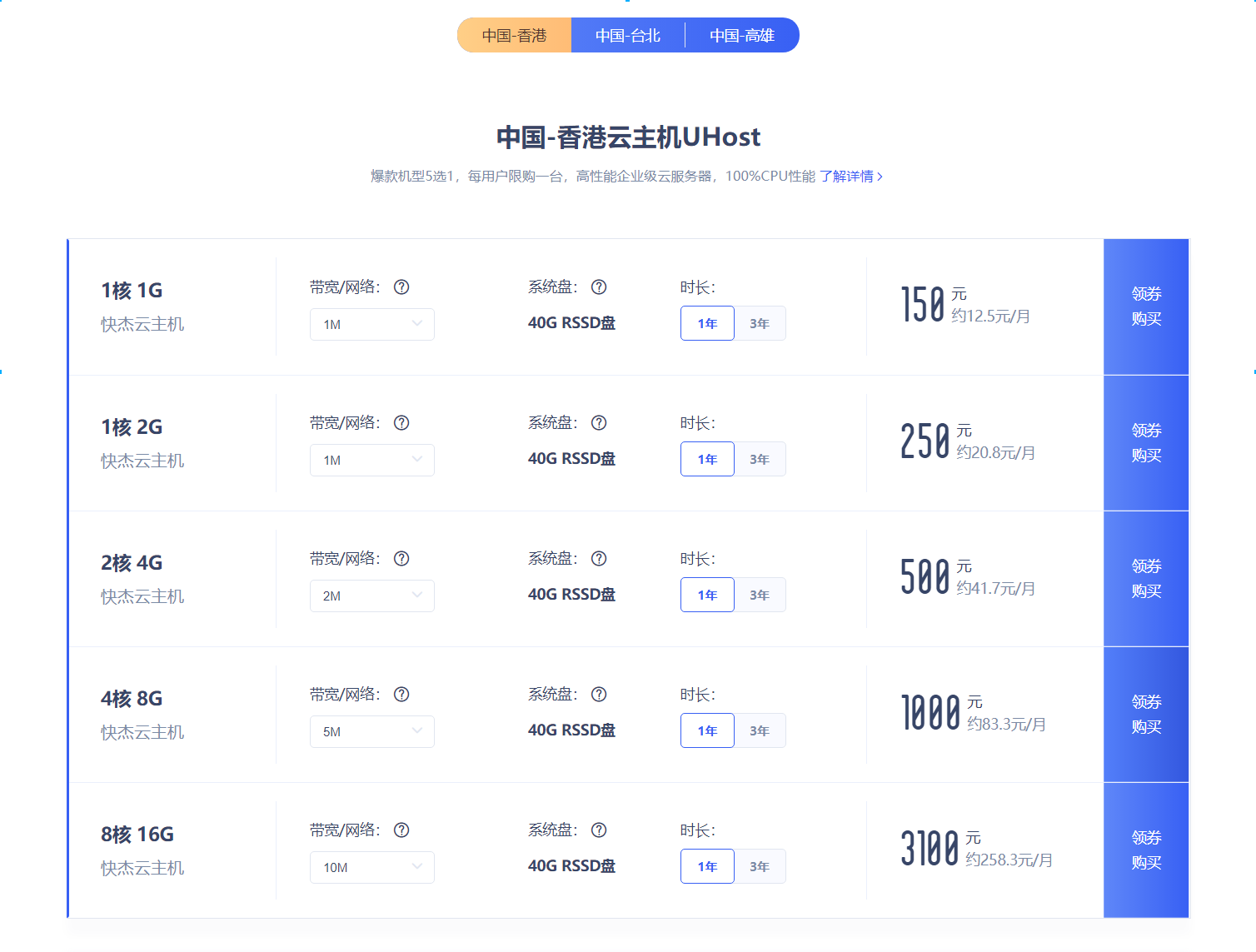Open system disk help icon in 2核 4G row
1256x952 pixels.
click(x=599, y=559)
